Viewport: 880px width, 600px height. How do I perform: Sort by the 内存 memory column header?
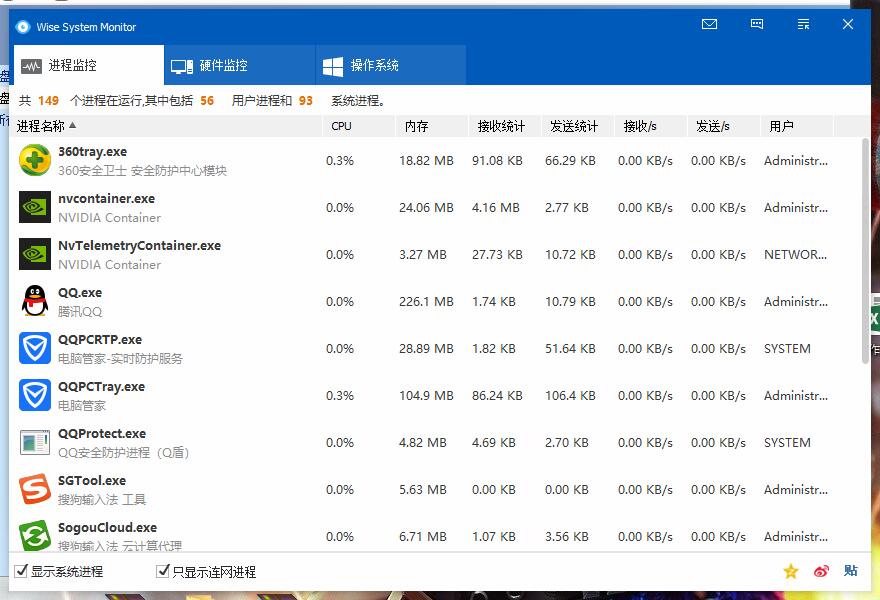coord(417,126)
